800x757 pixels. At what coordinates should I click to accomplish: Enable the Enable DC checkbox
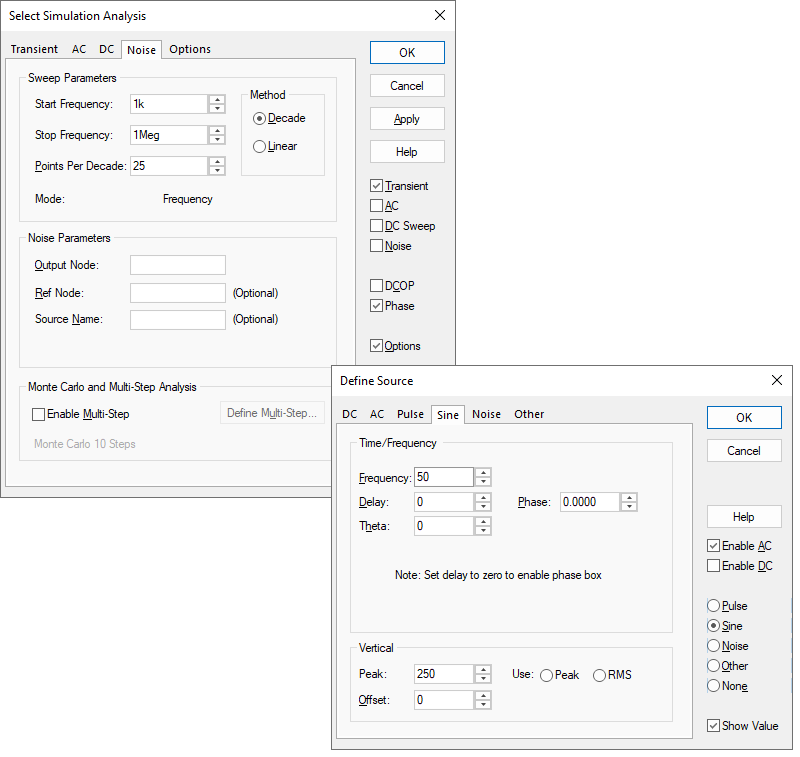712,566
